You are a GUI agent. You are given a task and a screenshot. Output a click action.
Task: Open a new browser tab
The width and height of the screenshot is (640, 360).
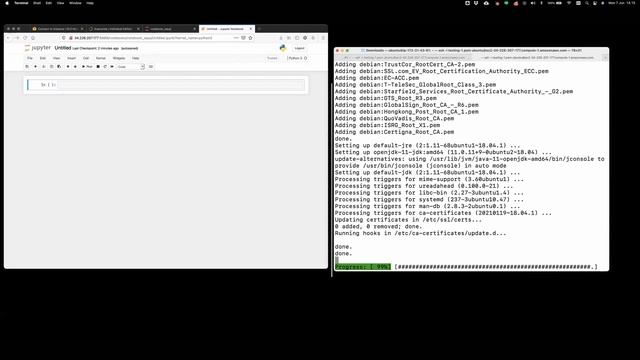(259, 29)
